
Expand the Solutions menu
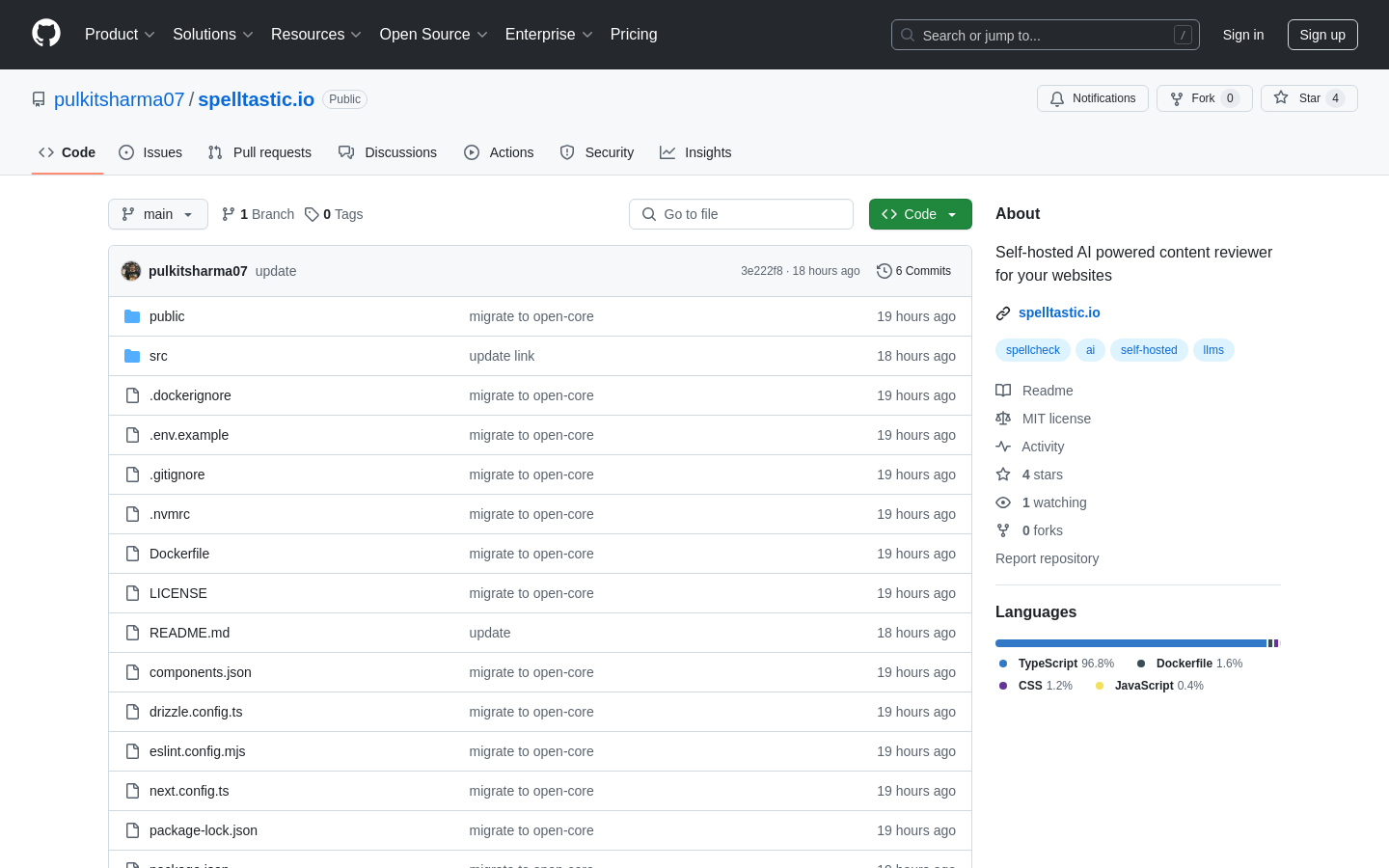click(x=213, y=35)
